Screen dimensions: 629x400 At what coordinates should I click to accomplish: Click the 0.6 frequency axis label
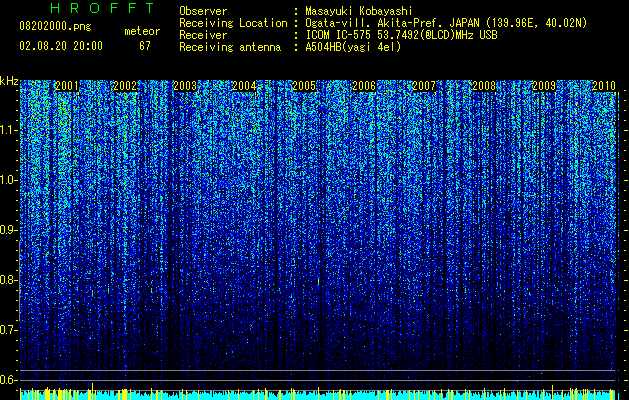pyautogui.click(x=8, y=380)
